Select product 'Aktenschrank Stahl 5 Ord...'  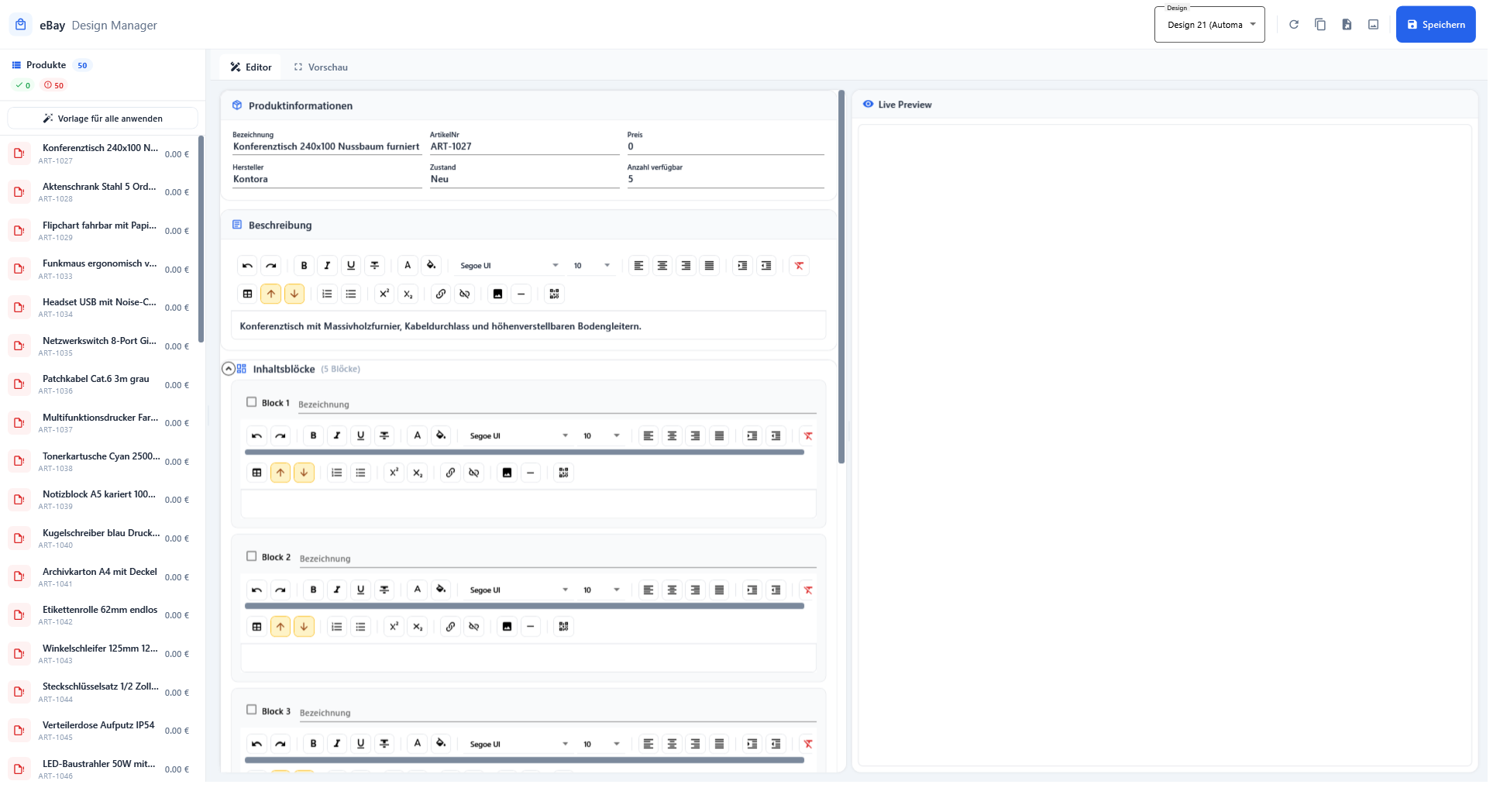99,192
